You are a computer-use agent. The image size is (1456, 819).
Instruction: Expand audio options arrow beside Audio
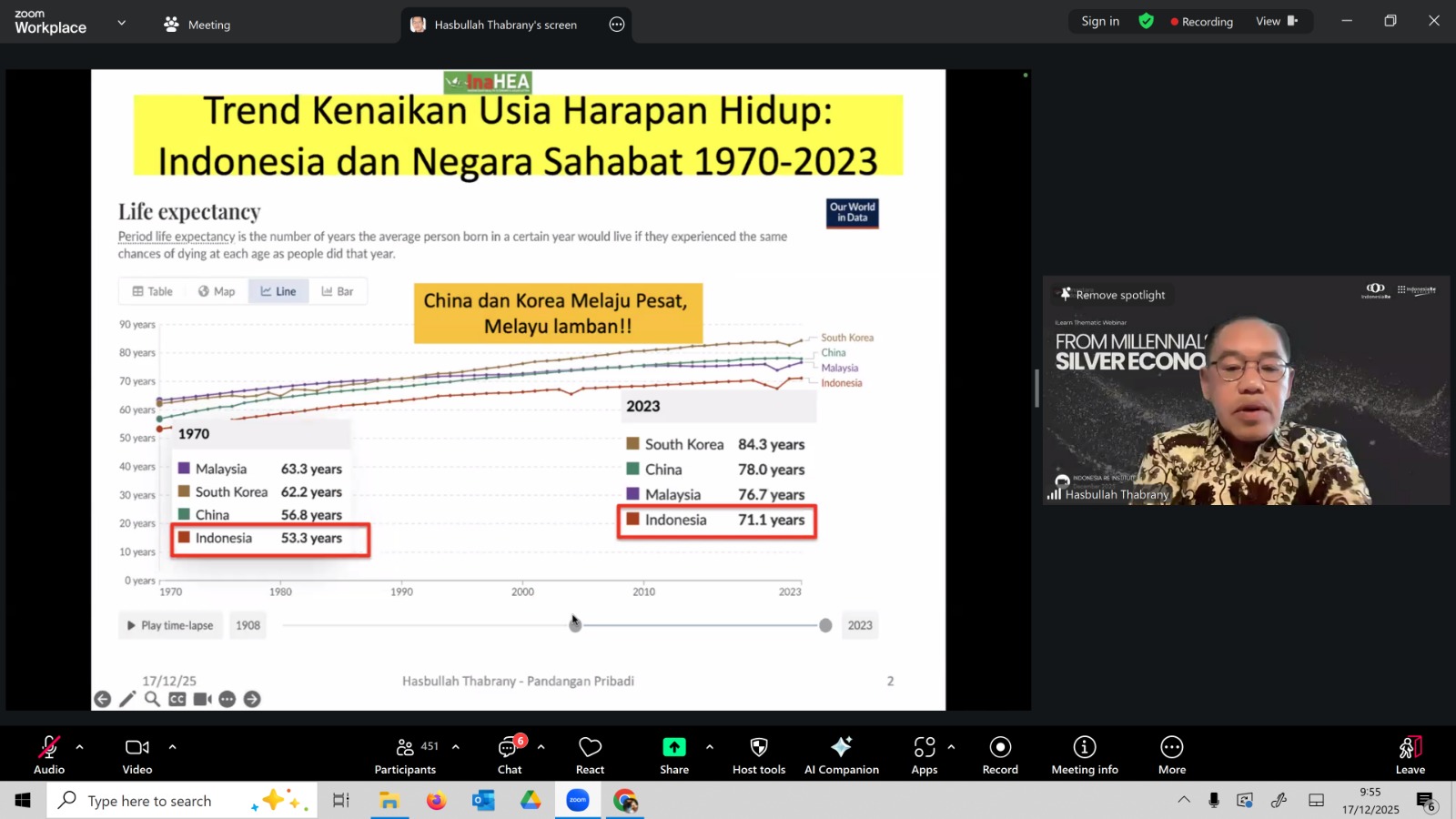(x=80, y=747)
